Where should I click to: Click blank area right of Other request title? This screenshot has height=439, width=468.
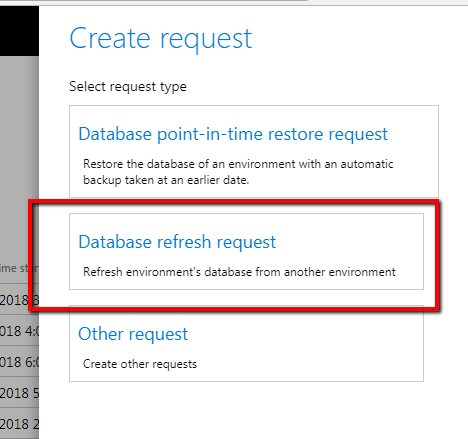click(x=300, y=334)
